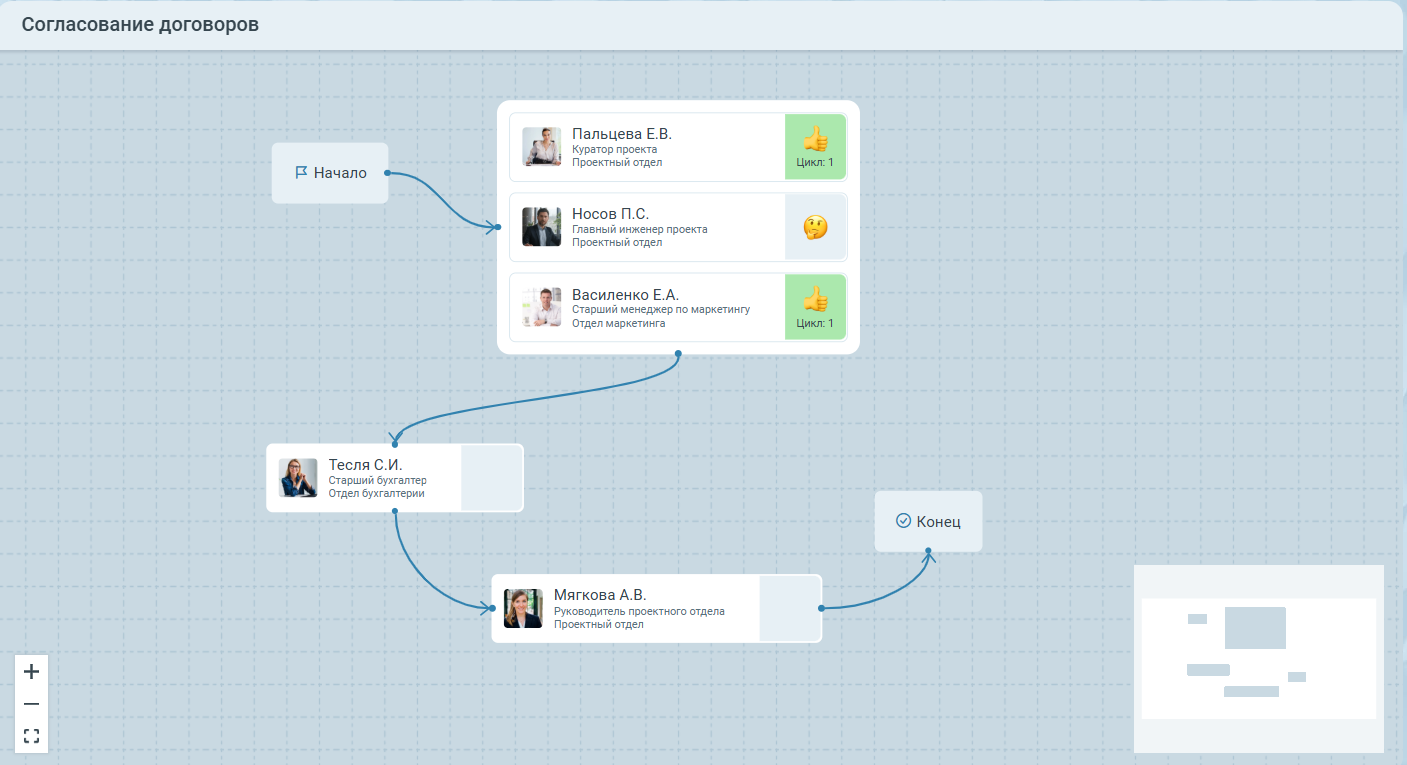The image size is (1407, 765).
Task: Click the zoom out minus icon
Action: point(31,704)
